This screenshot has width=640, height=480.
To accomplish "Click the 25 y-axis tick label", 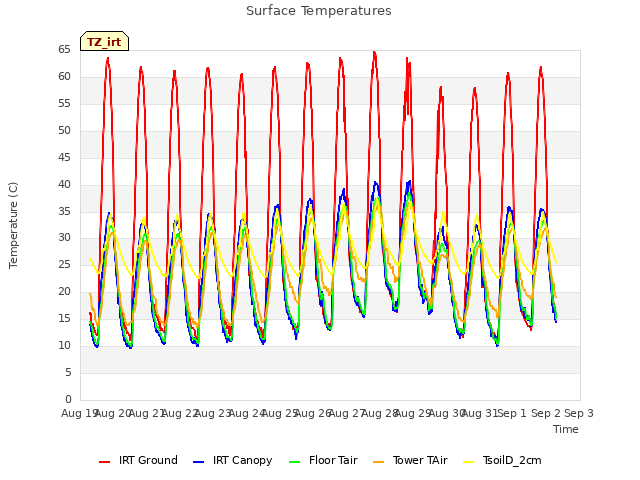I will coord(64,265).
